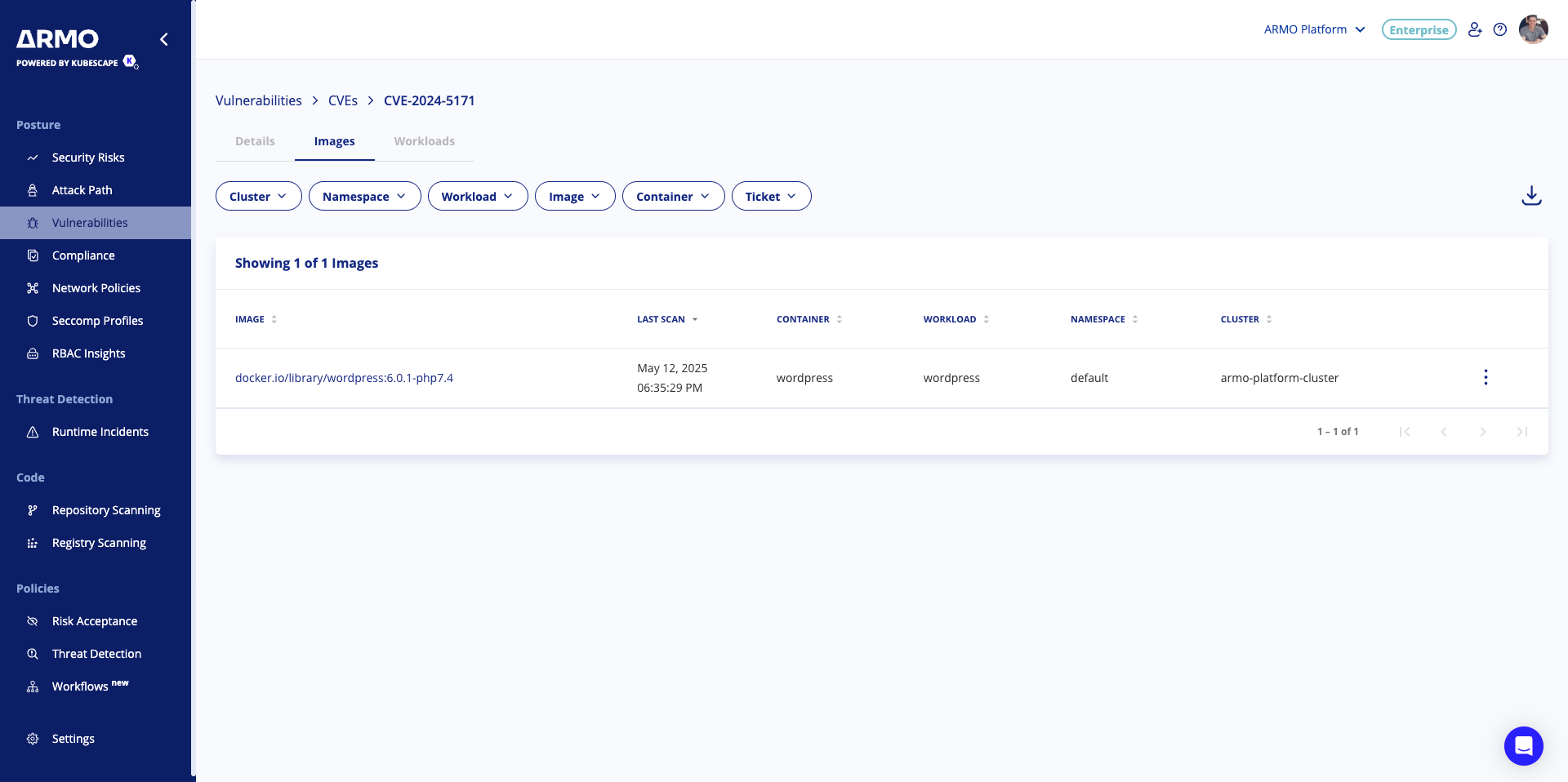
Task: Switch to the Details tab
Action: click(255, 141)
